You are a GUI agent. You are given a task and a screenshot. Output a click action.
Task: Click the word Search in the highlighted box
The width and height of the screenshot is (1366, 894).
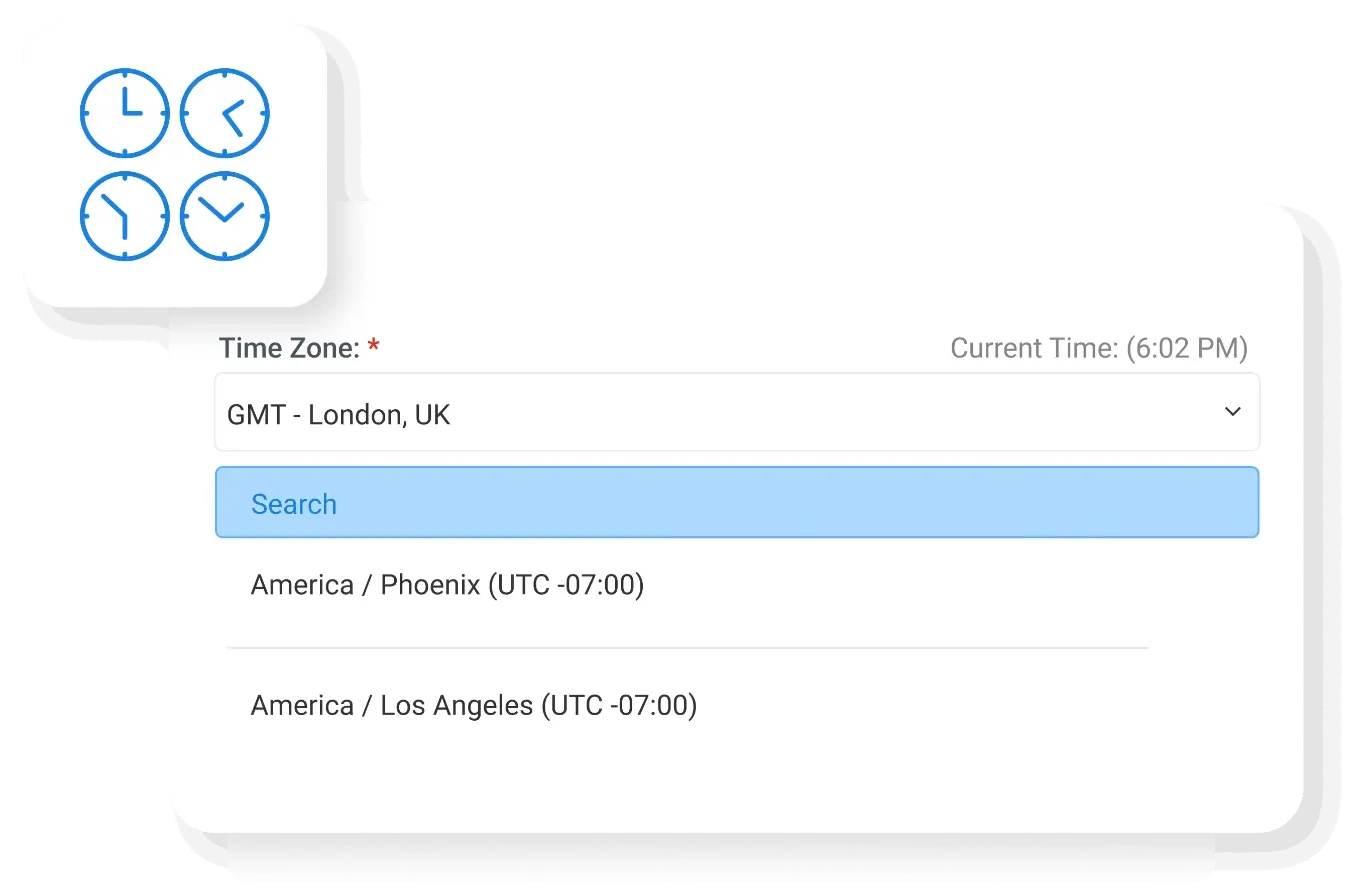click(x=293, y=504)
